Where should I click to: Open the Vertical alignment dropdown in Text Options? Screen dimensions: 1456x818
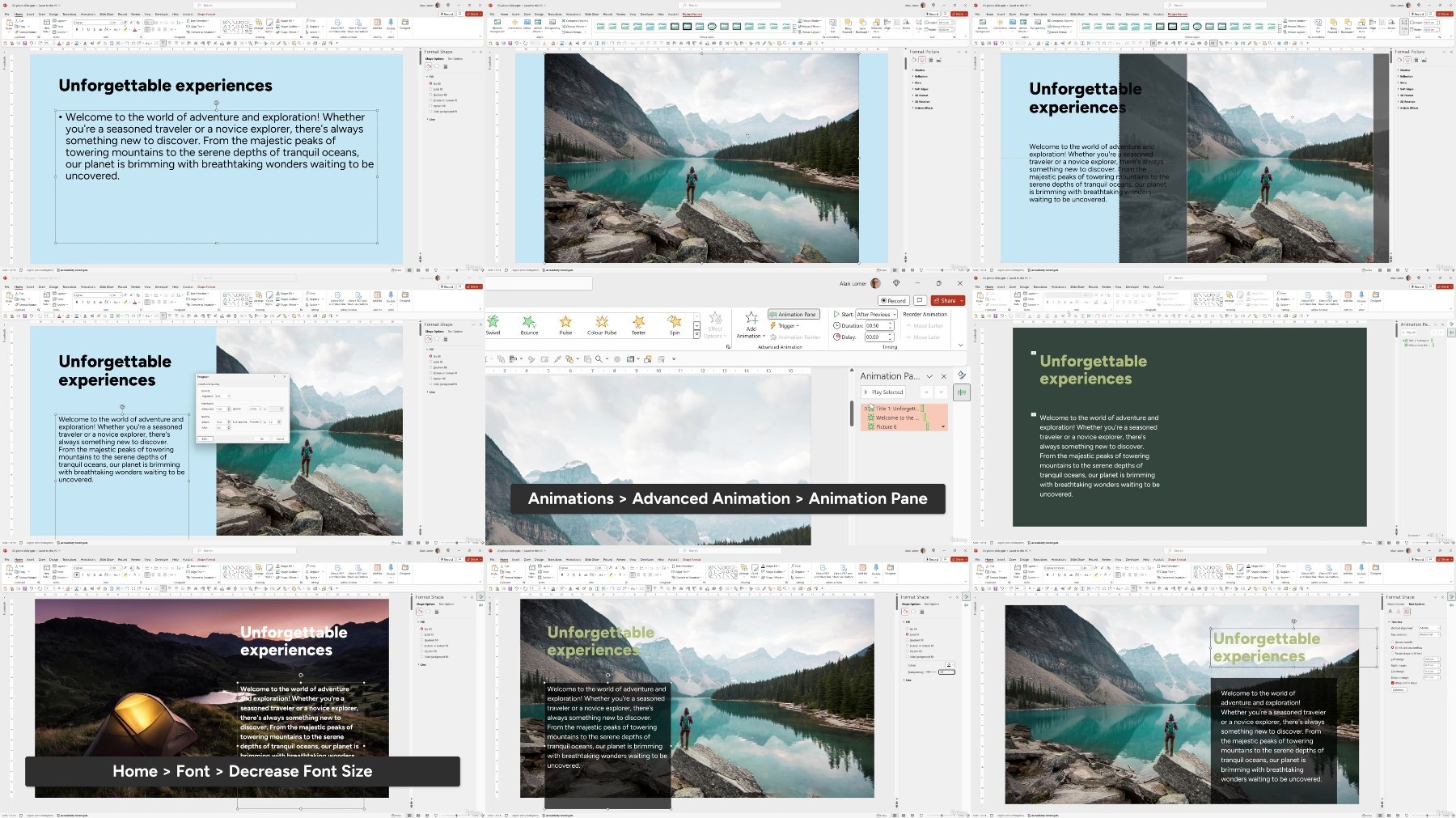coord(1429,628)
